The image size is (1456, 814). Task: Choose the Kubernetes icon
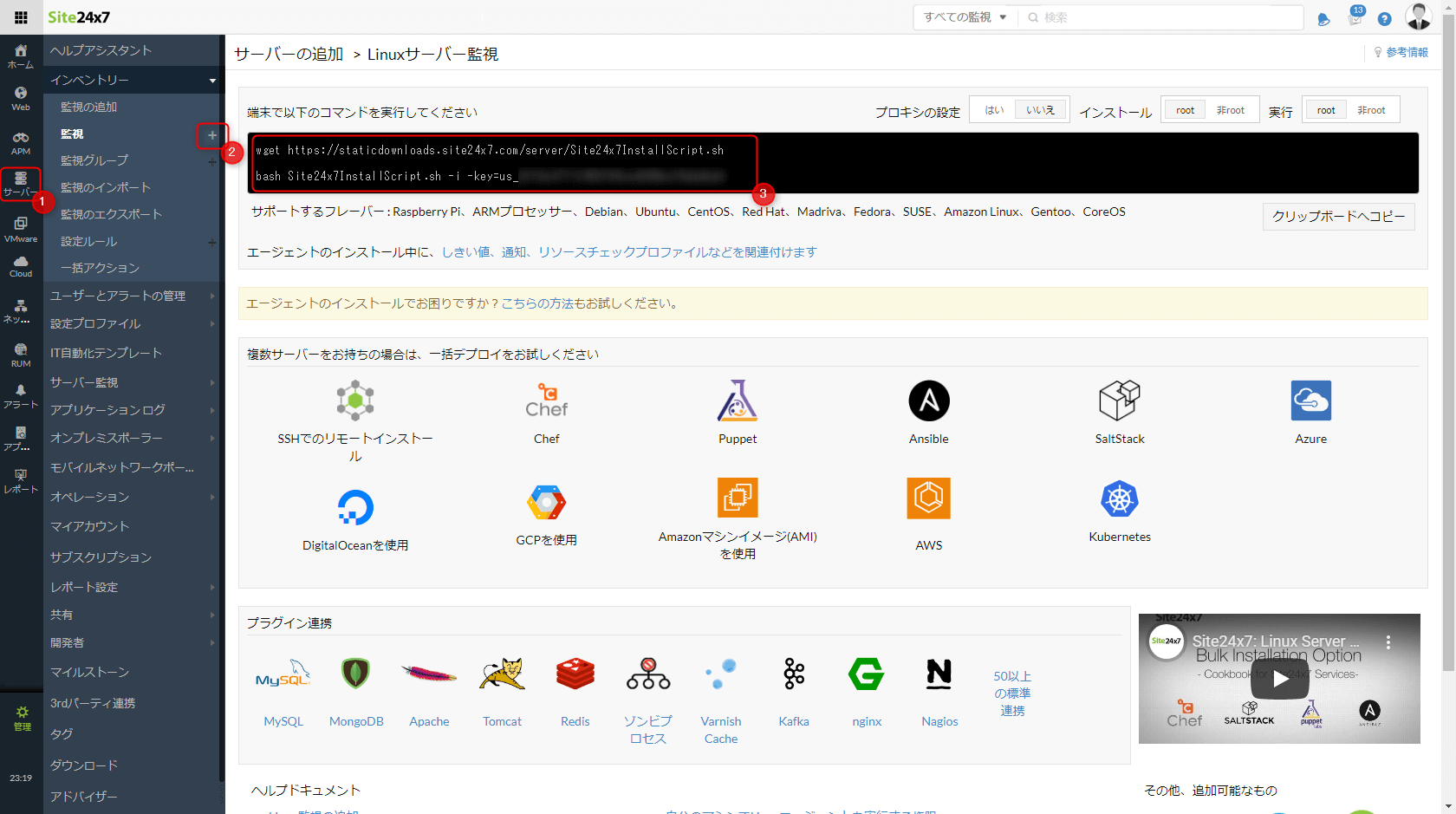(1120, 499)
